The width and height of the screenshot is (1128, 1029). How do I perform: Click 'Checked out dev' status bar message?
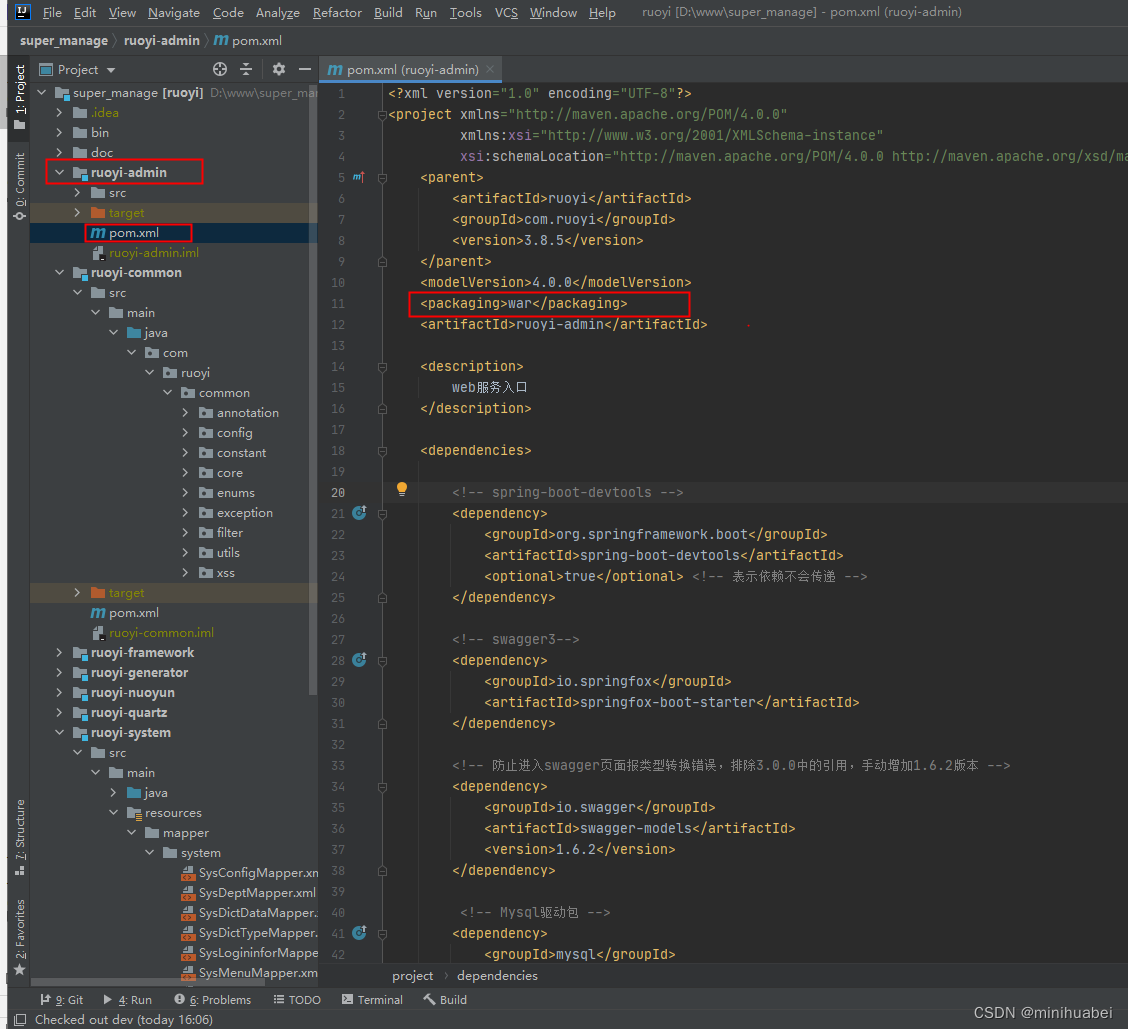pyautogui.click(x=124, y=1020)
